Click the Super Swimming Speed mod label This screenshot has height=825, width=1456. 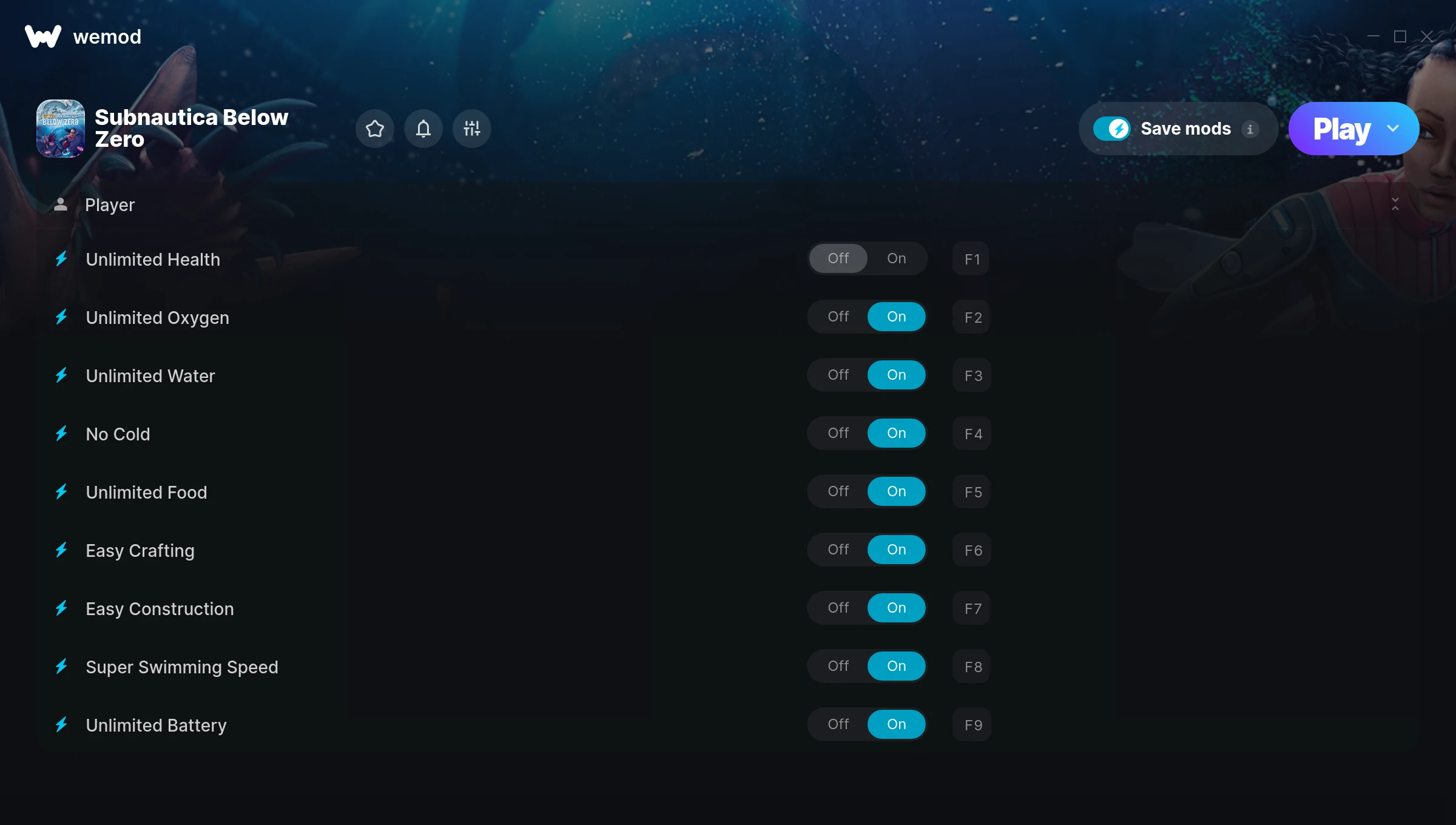(x=182, y=667)
